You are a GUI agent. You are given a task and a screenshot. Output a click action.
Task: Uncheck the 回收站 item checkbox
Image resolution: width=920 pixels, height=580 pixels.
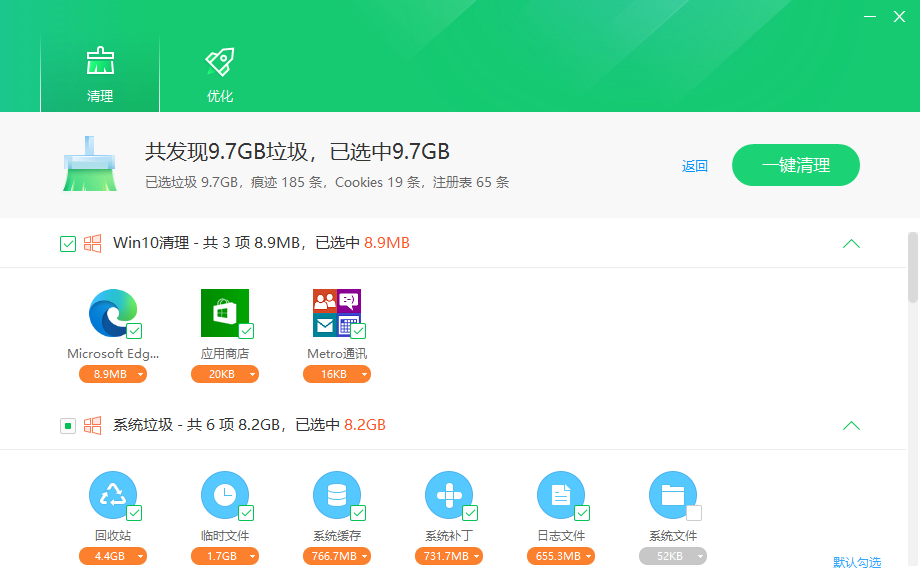coord(134,513)
